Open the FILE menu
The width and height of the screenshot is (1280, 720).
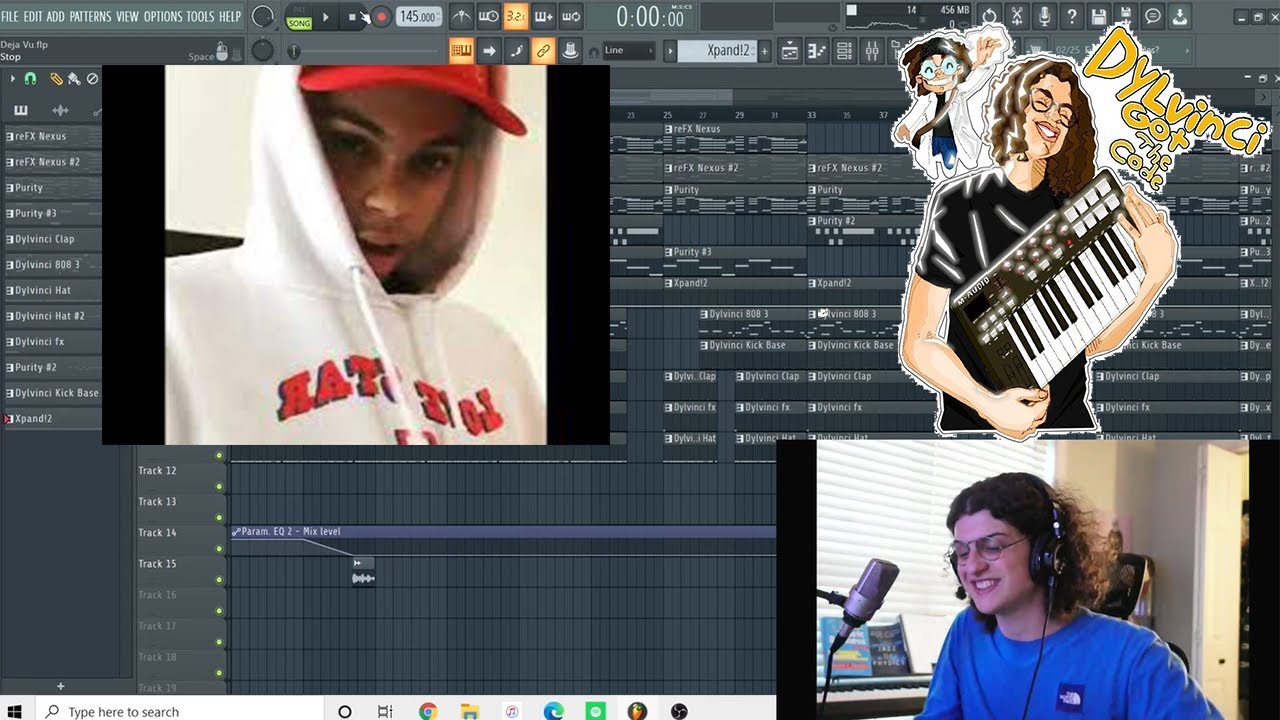click(x=10, y=17)
